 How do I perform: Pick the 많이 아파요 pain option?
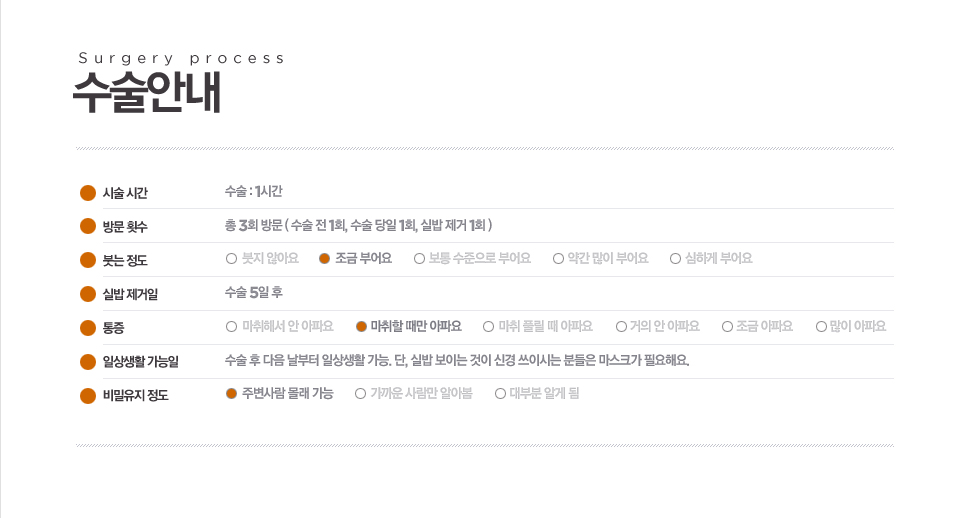pos(821,326)
